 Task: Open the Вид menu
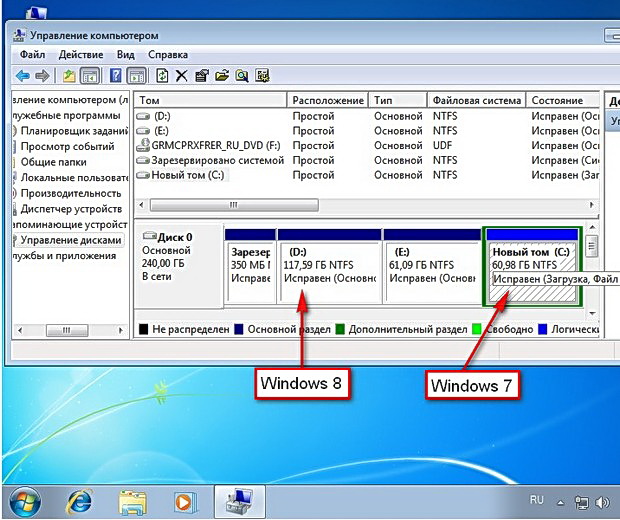coord(125,54)
